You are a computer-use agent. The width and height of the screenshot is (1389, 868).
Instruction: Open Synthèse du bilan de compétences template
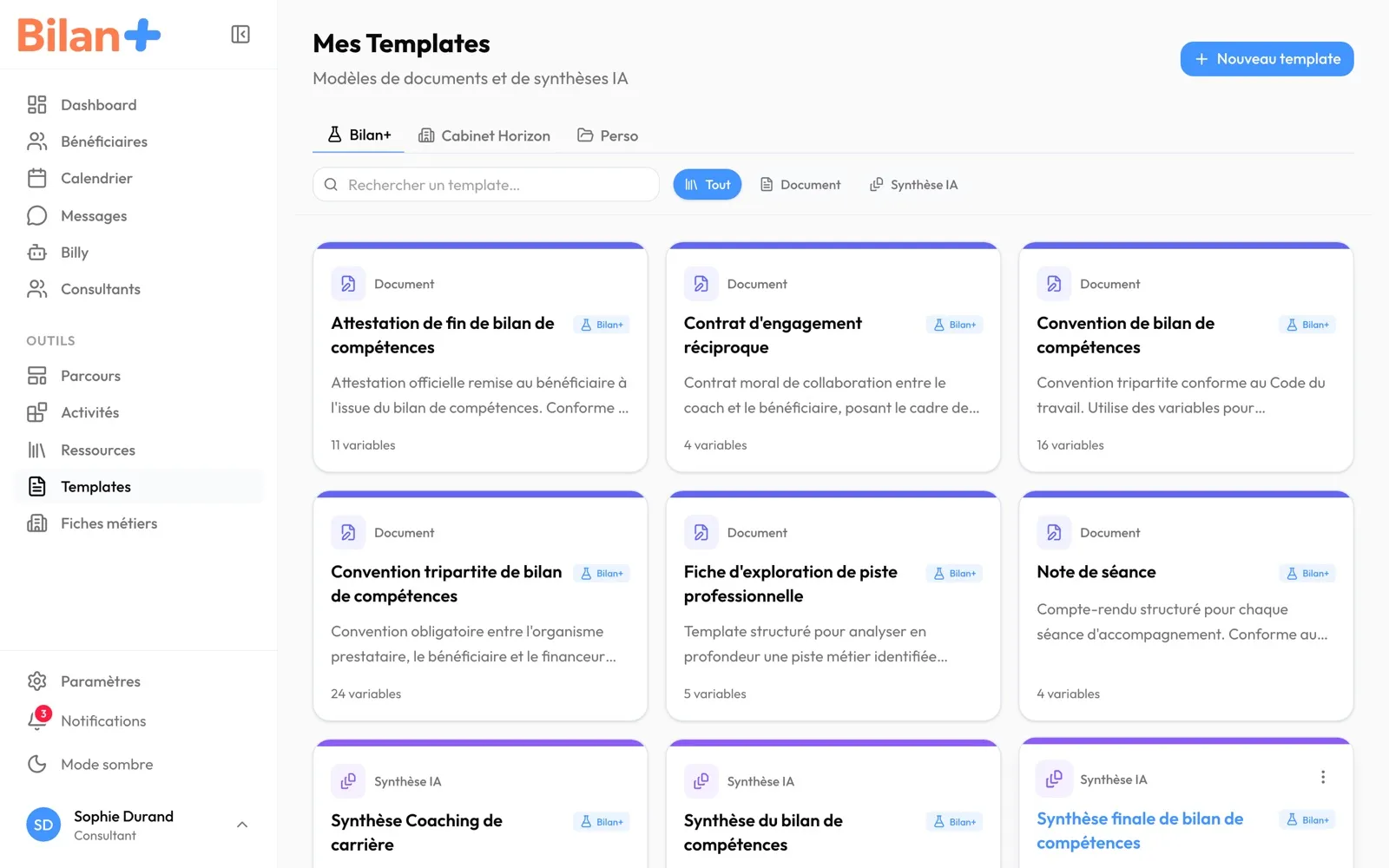click(x=833, y=805)
